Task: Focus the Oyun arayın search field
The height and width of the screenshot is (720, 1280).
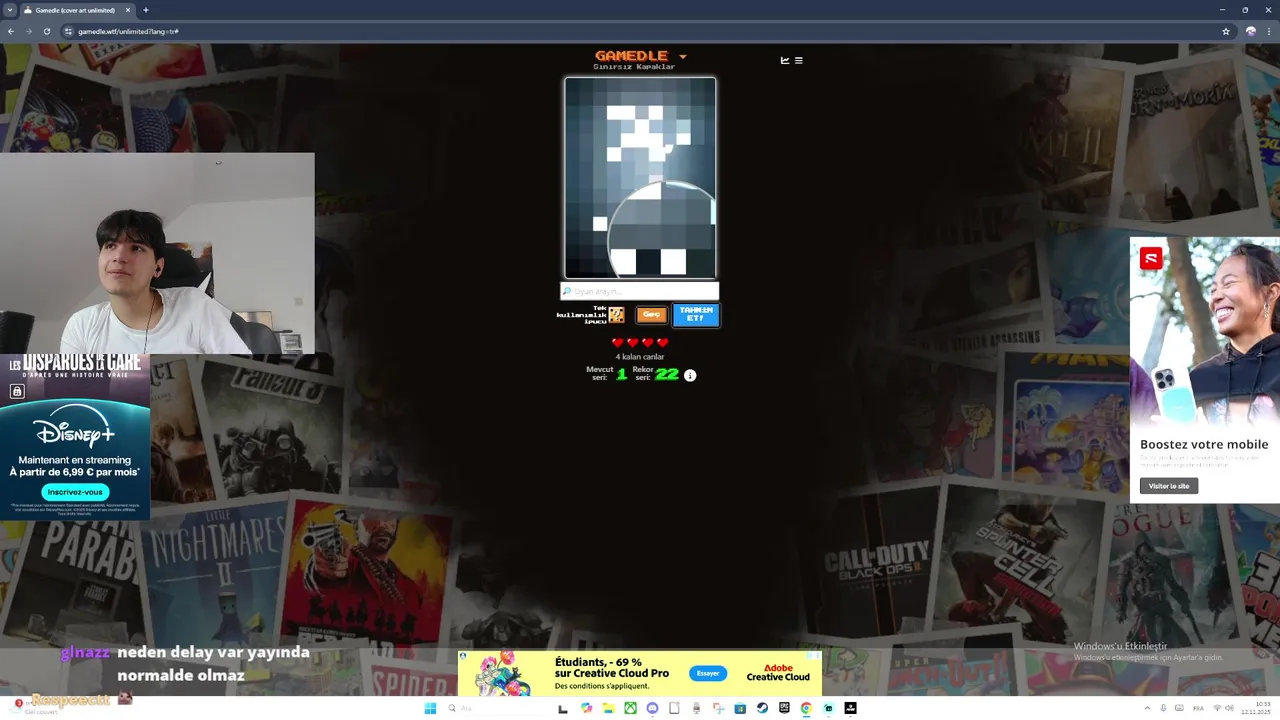Action: tap(640, 291)
